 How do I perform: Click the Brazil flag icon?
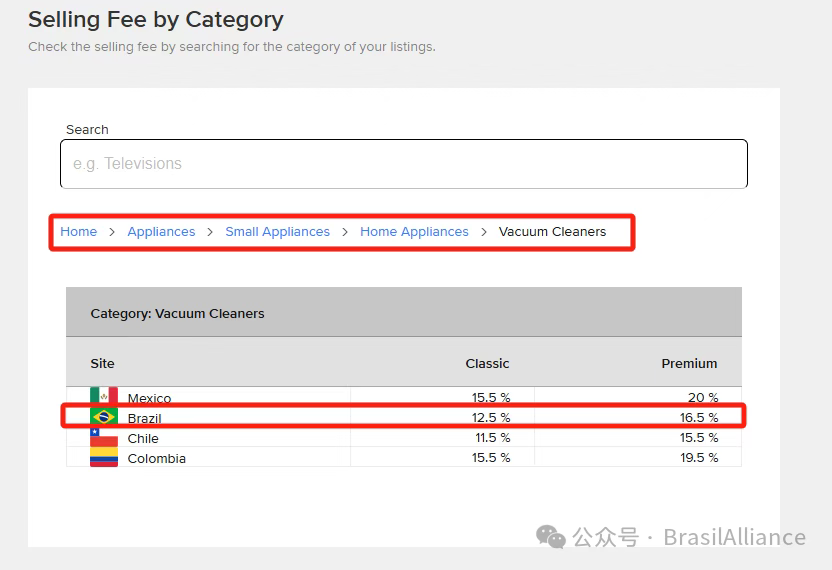(104, 417)
